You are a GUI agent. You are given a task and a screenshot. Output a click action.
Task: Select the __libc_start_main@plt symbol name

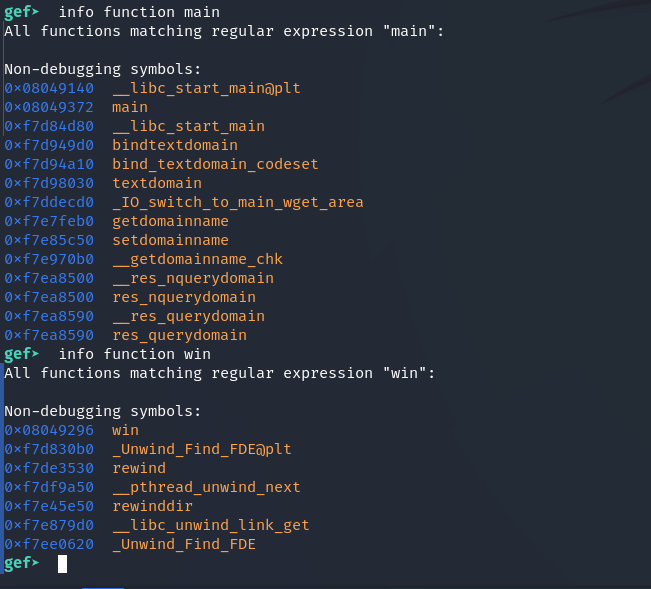click(206, 88)
